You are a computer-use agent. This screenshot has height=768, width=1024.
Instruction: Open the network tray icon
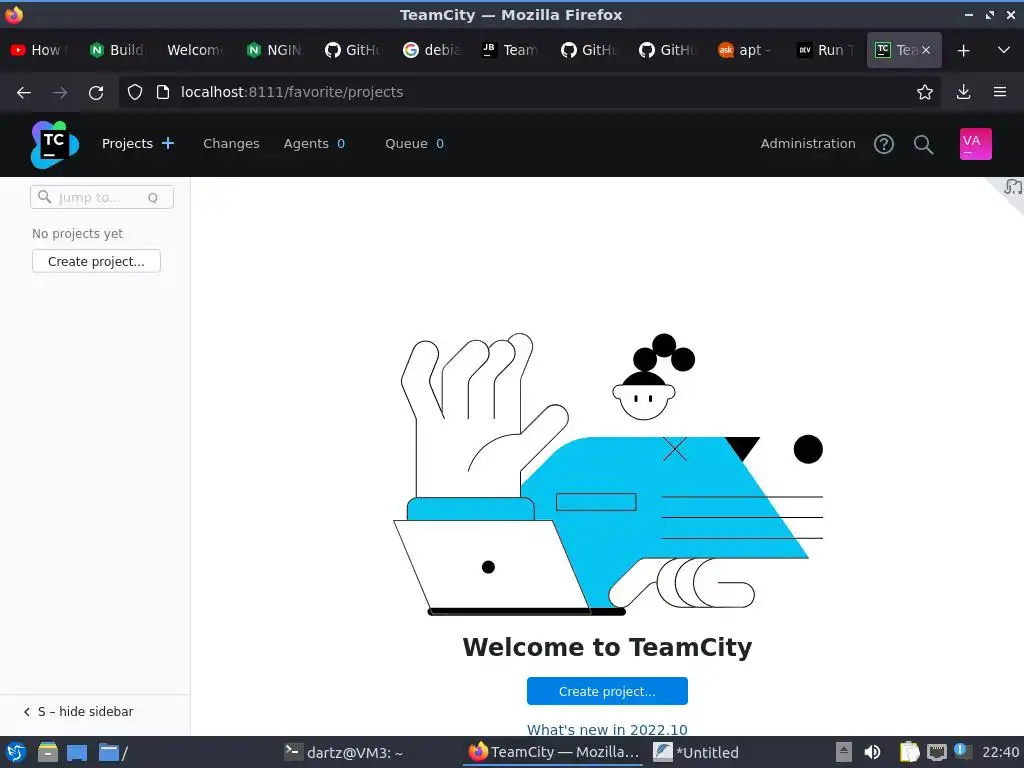(x=936, y=752)
